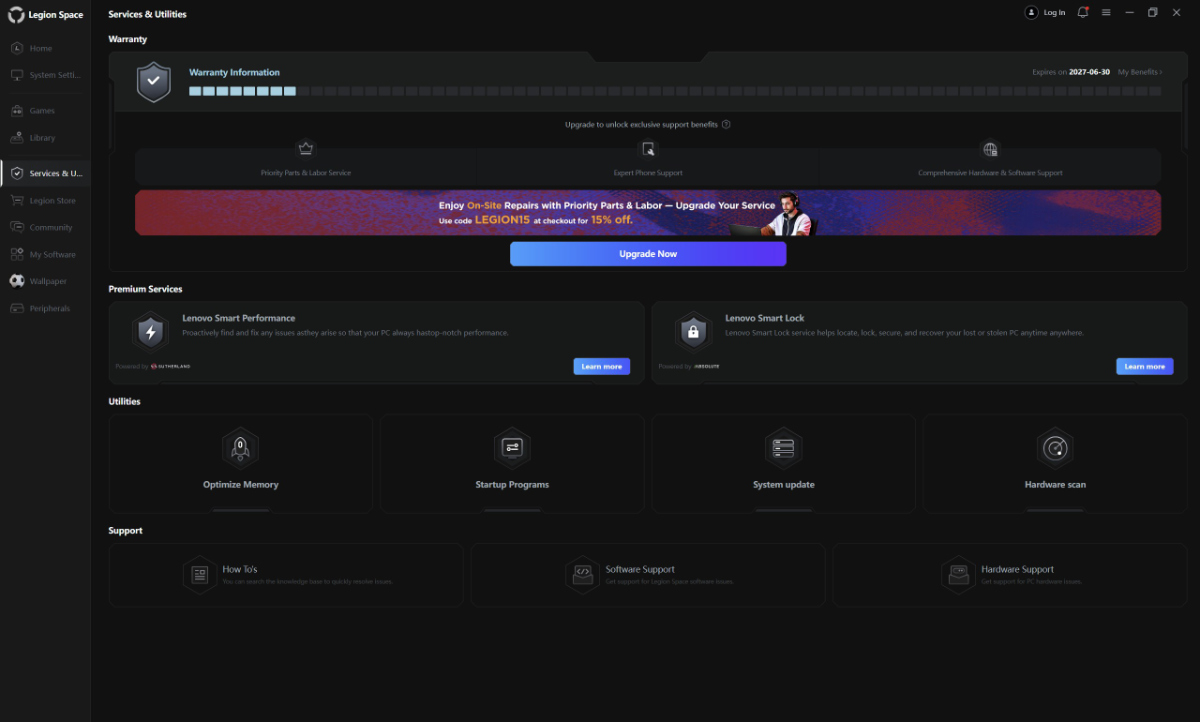The width and height of the screenshot is (1200, 722).
Task: Click Learn more for Lenovo Smart Lock
Action: tap(1145, 366)
